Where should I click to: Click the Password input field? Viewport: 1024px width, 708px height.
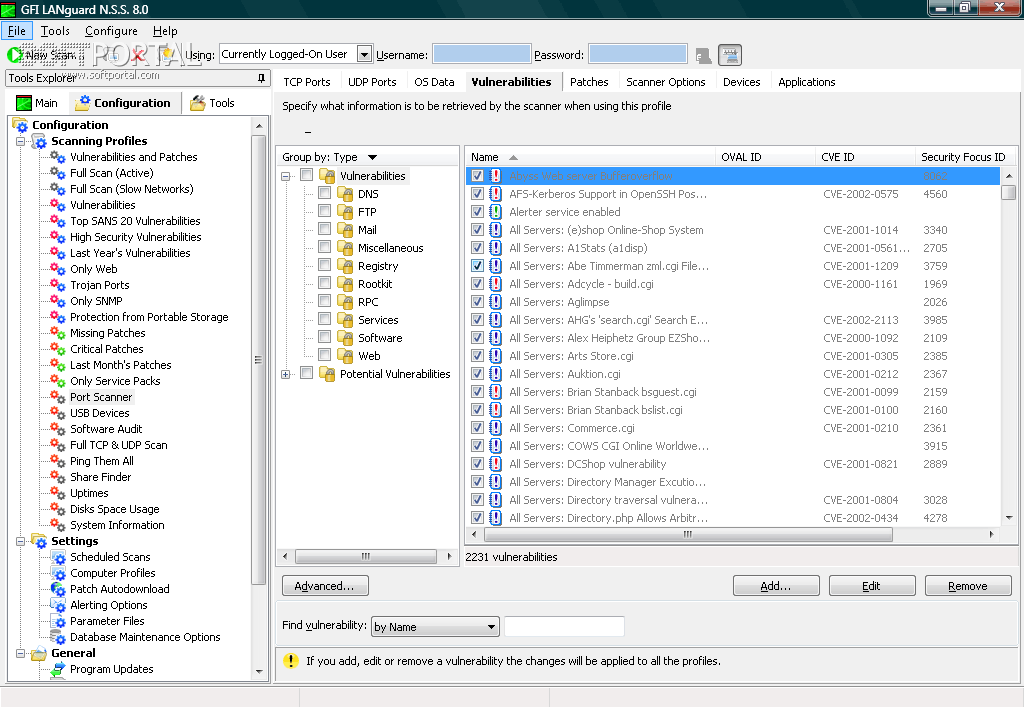coord(637,54)
